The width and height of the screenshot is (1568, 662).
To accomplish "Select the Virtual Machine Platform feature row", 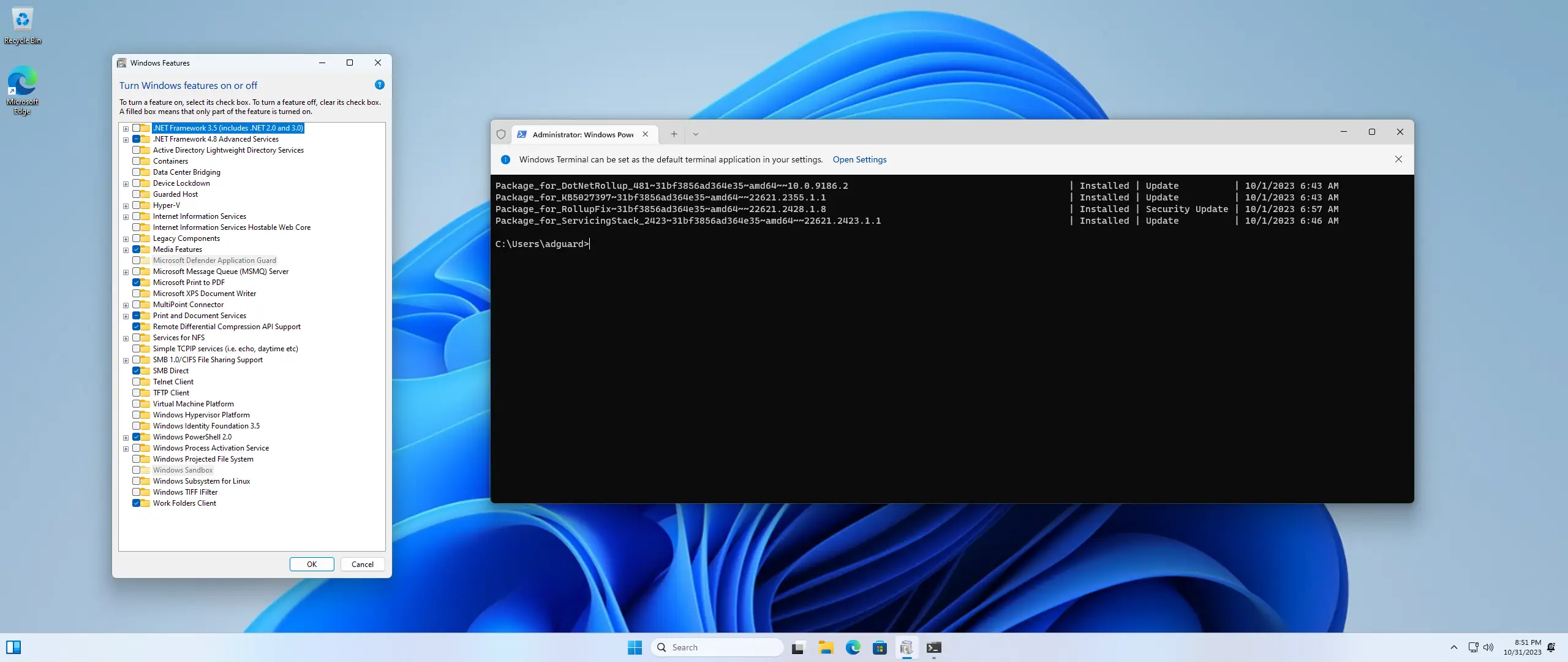I will click(193, 404).
